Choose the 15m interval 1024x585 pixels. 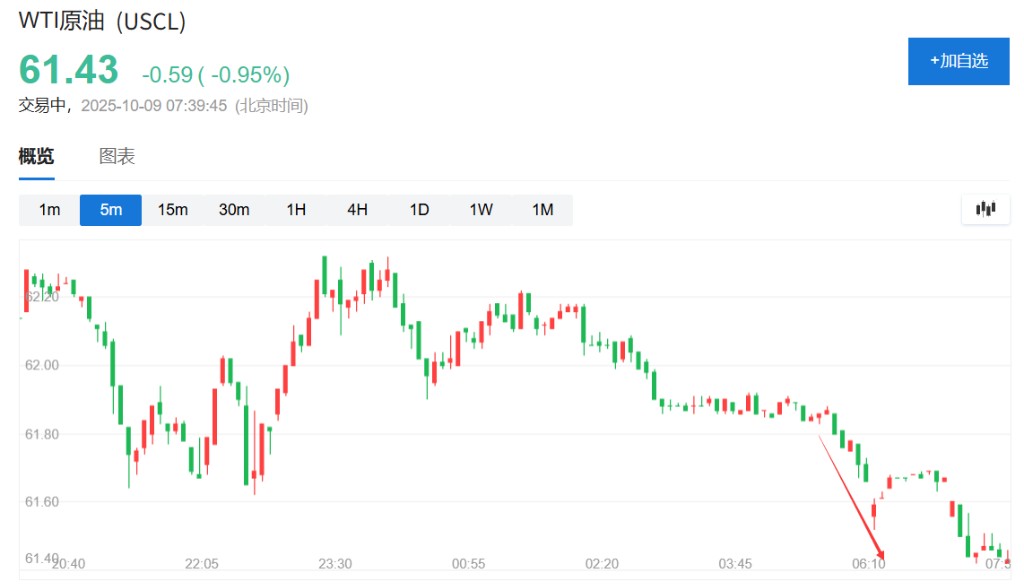point(172,210)
